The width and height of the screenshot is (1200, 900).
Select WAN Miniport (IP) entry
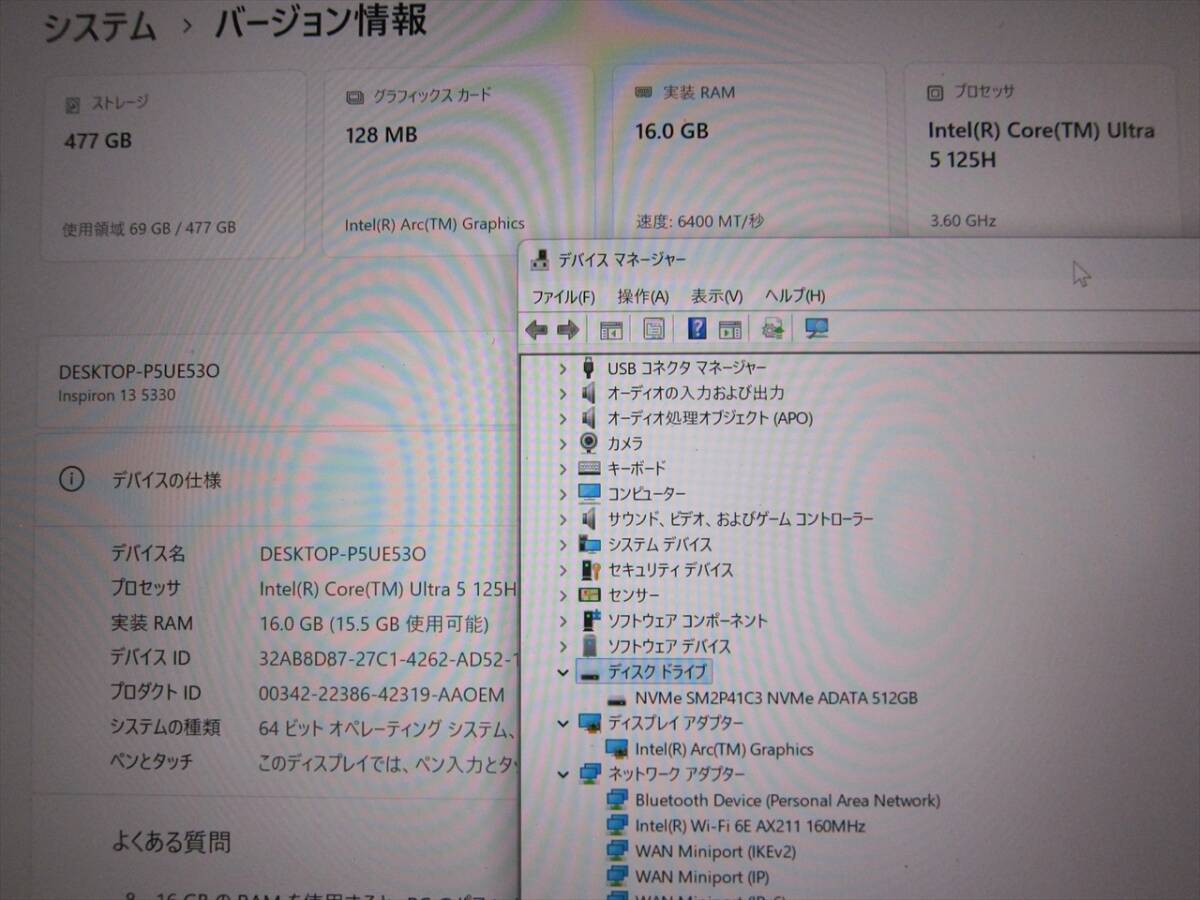point(702,877)
